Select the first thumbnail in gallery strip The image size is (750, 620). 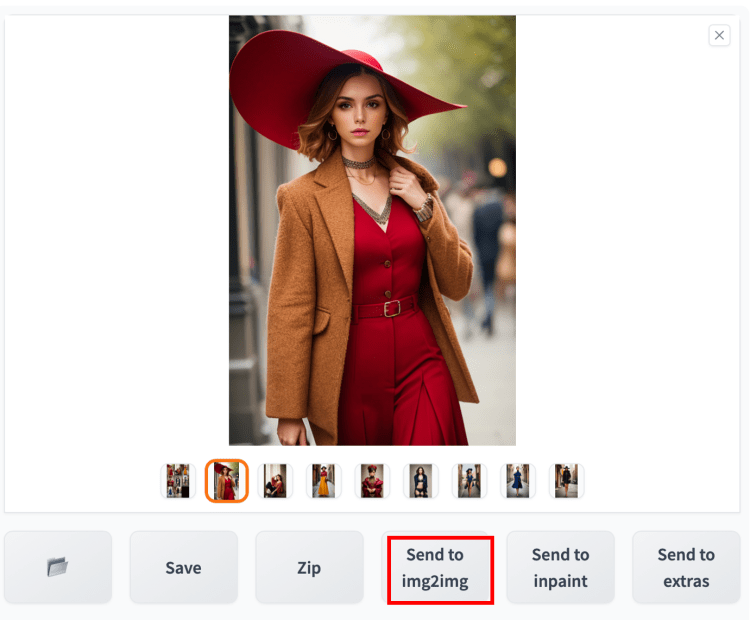[178, 481]
